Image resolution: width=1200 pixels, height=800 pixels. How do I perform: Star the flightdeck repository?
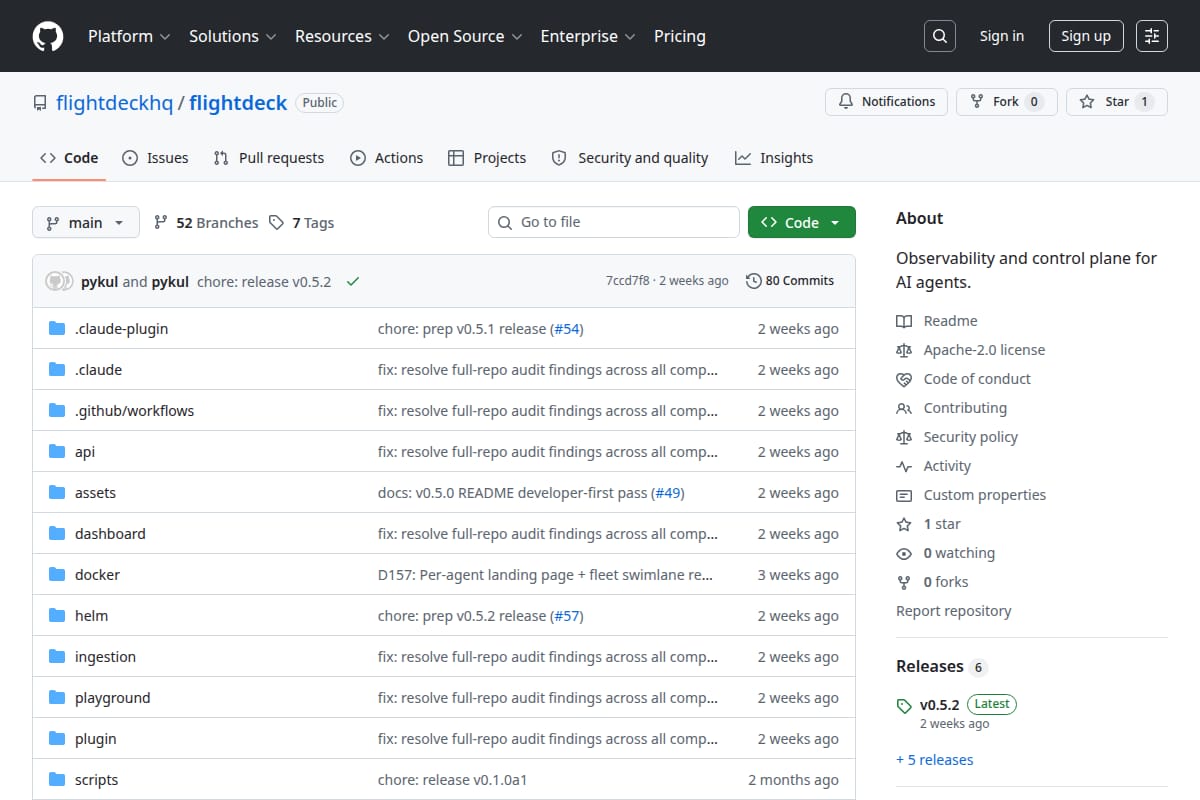[1117, 102]
